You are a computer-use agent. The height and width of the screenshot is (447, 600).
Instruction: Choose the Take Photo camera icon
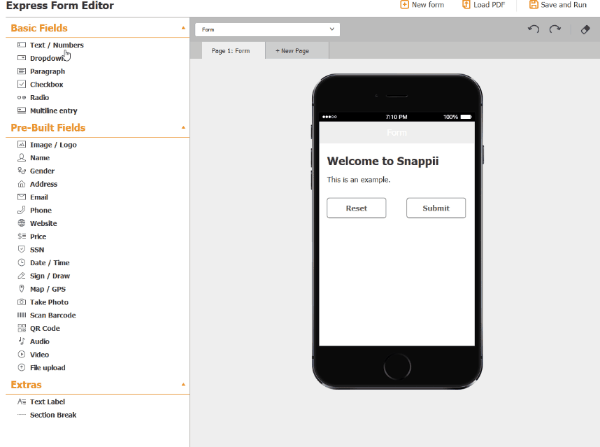pyautogui.click(x=21, y=302)
